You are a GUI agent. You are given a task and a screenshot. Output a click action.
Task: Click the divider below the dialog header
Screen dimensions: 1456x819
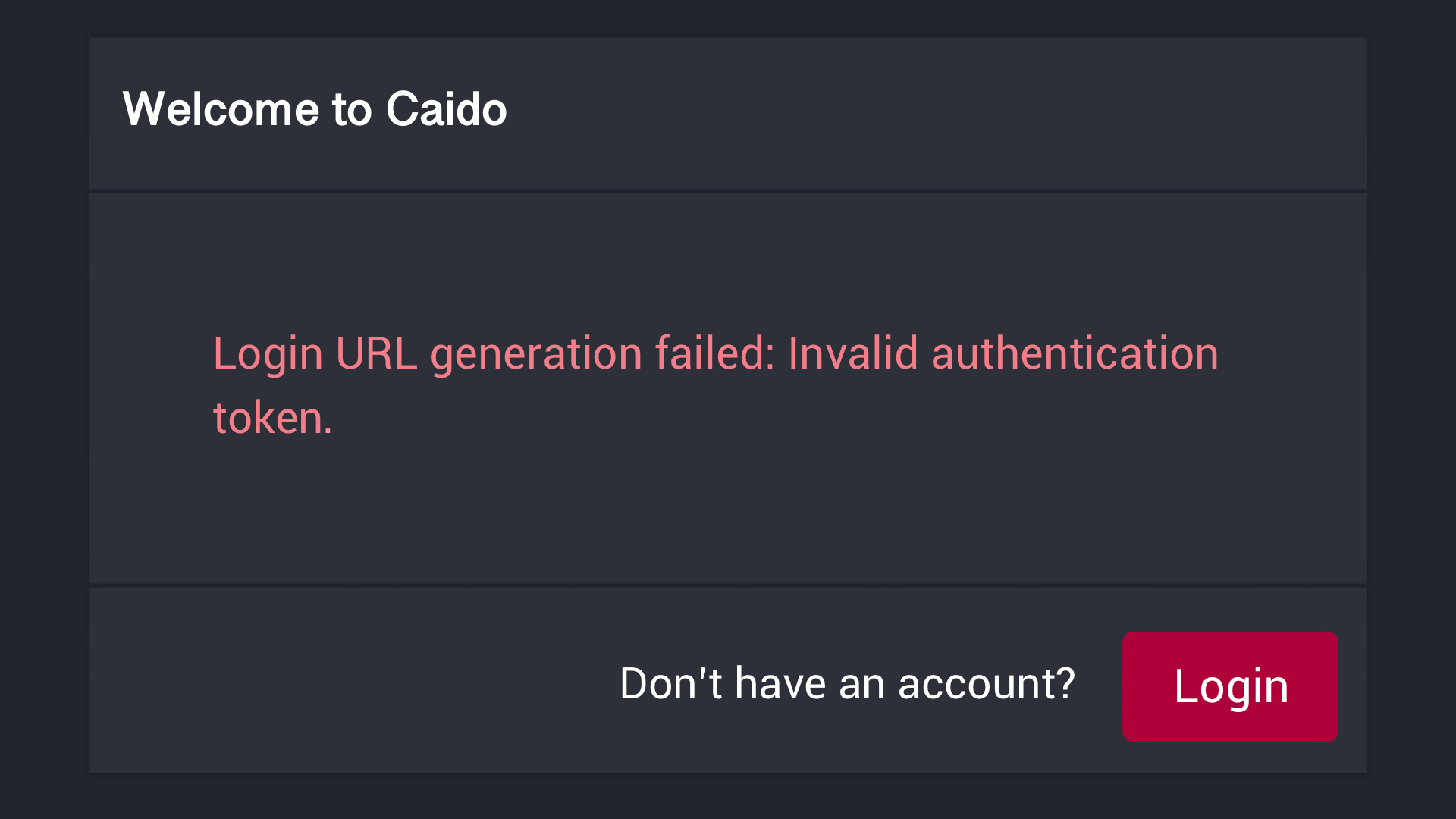click(728, 190)
